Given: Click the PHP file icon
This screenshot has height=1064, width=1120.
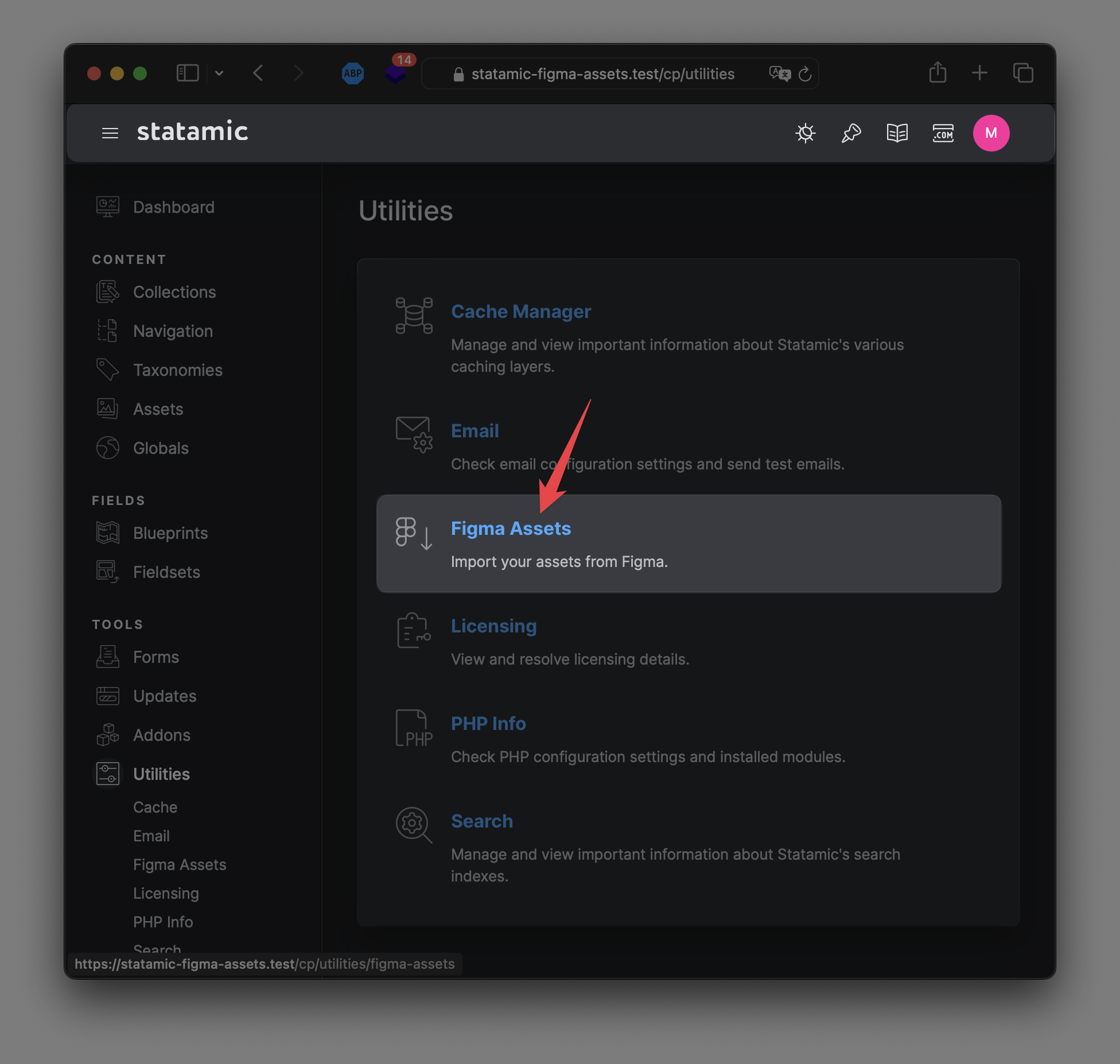Looking at the screenshot, I should click(414, 728).
